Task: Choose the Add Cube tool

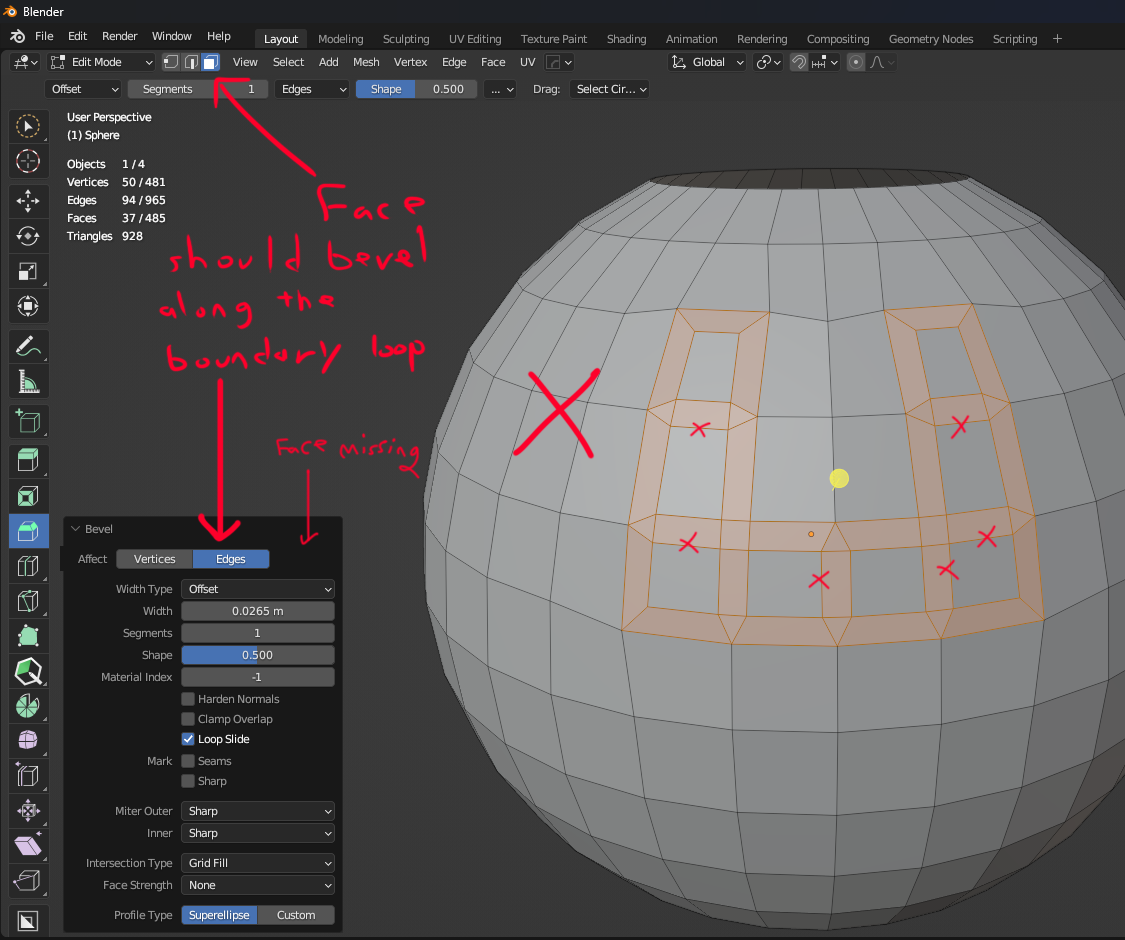Action: (x=28, y=421)
